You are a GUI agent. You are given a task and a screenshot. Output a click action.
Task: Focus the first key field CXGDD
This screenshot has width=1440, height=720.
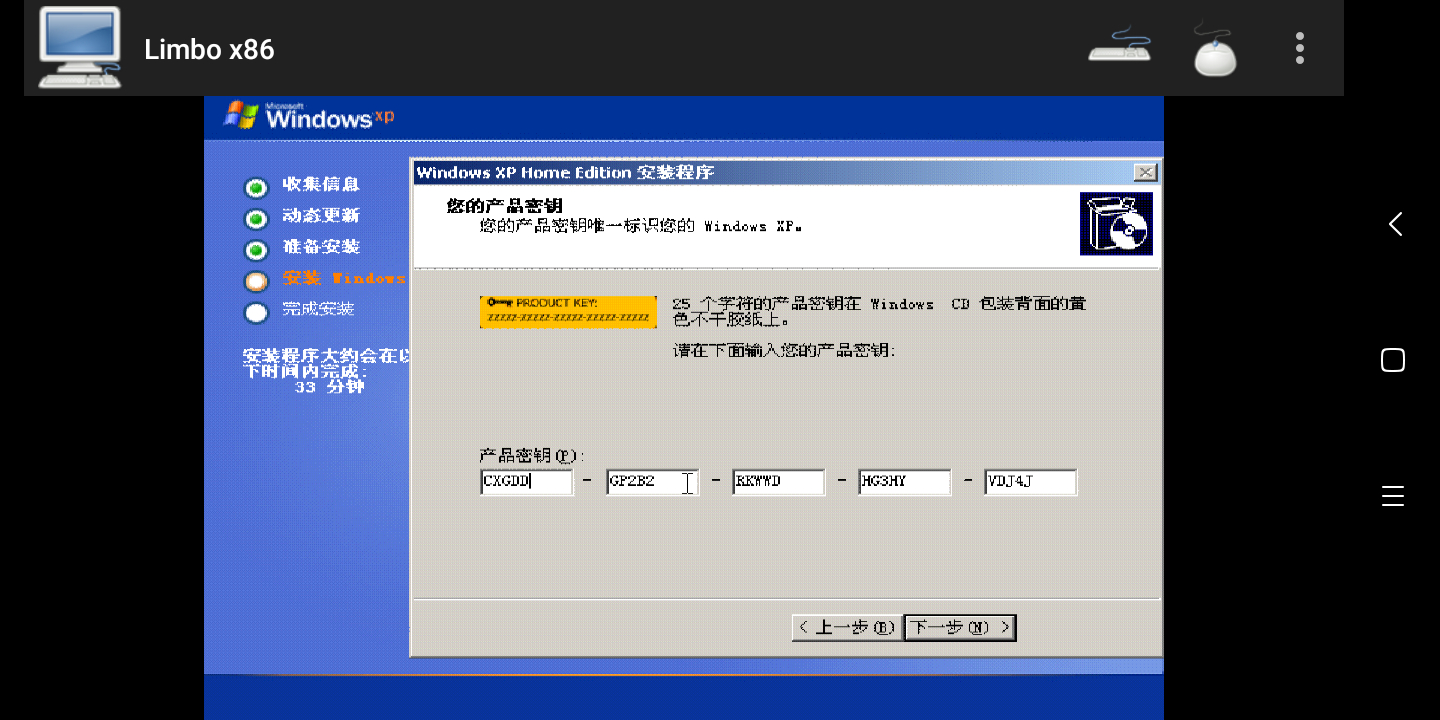click(x=526, y=482)
